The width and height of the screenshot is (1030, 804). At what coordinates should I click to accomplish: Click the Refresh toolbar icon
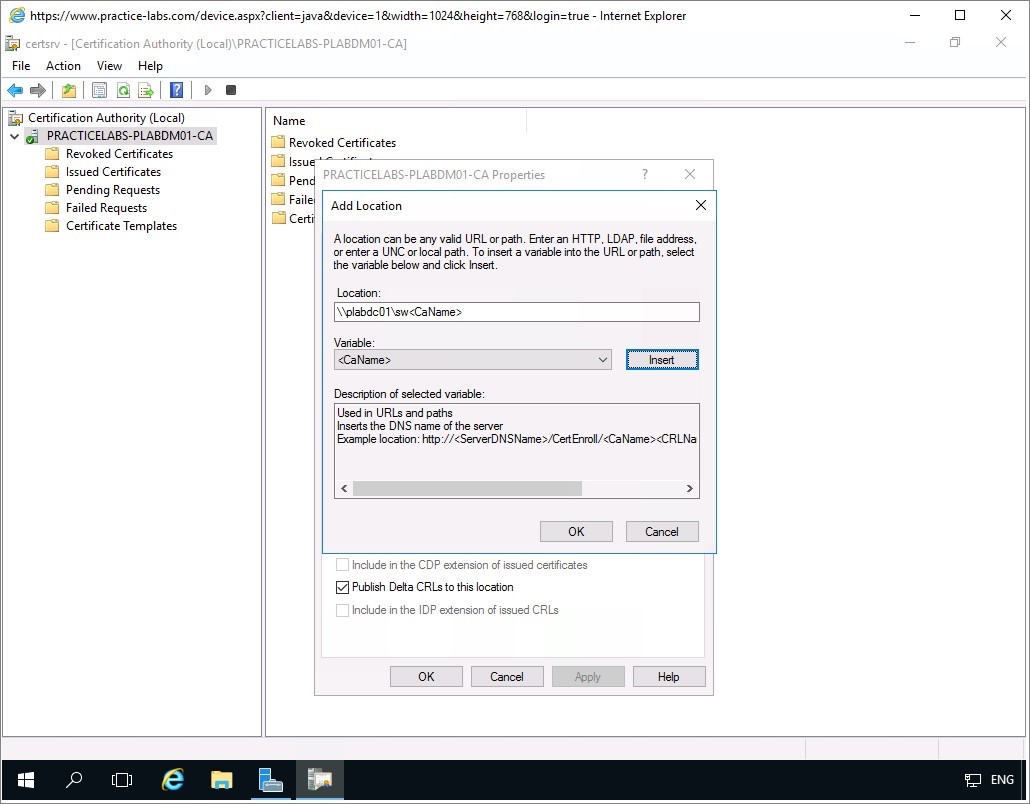point(123,90)
